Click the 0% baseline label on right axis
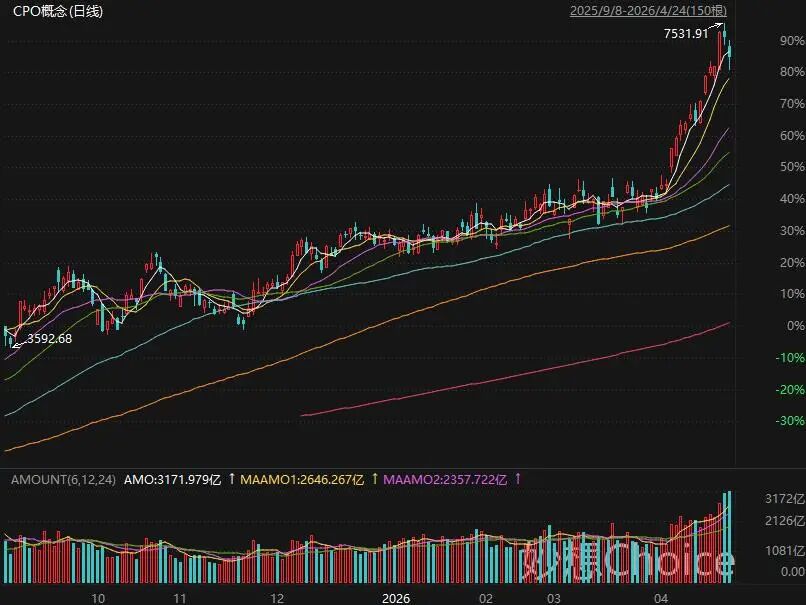Screen dimensions: 806x605 pos(794,326)
